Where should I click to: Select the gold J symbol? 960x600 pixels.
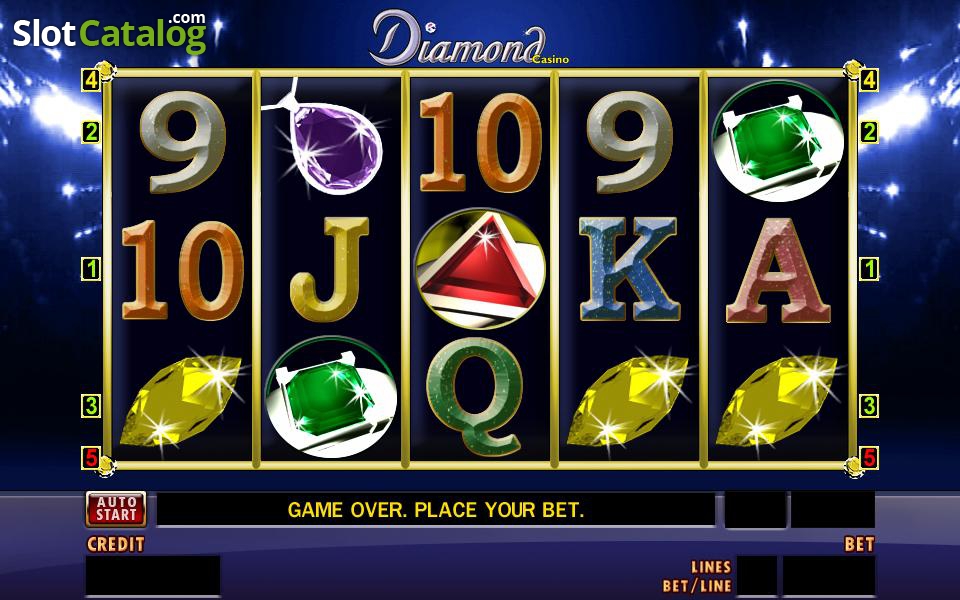pyautogui.click(x=329, y=269)
